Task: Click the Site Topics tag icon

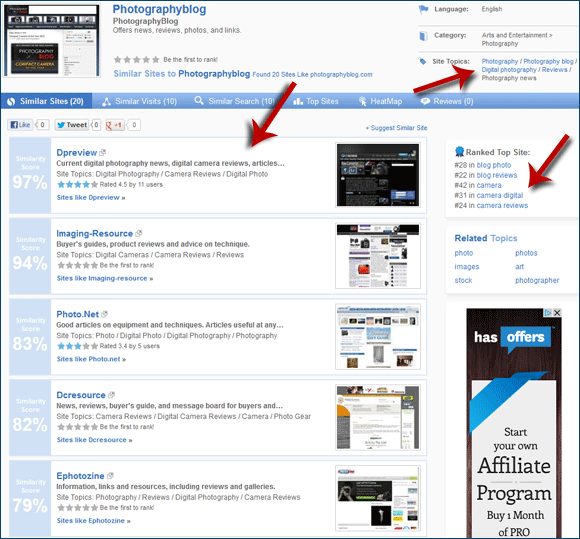Action: [x=423, y=61]
